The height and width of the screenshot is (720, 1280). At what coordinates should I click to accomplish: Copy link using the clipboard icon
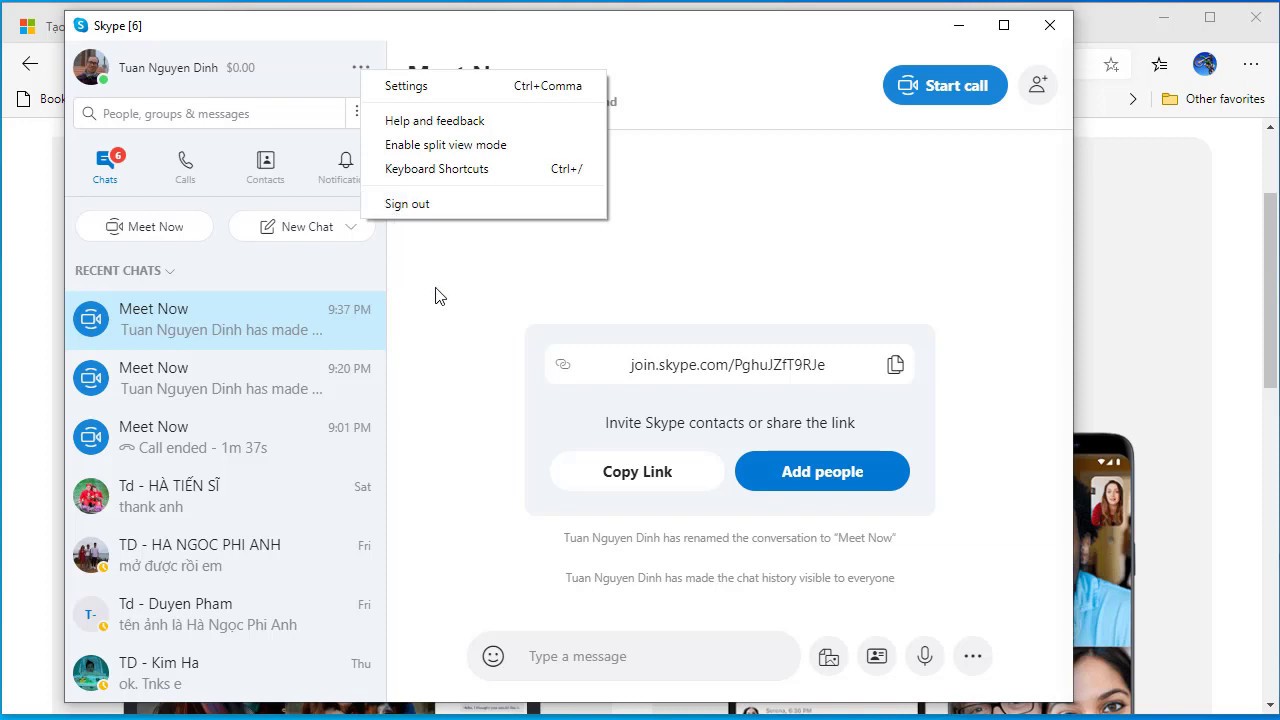pos(895,365)
